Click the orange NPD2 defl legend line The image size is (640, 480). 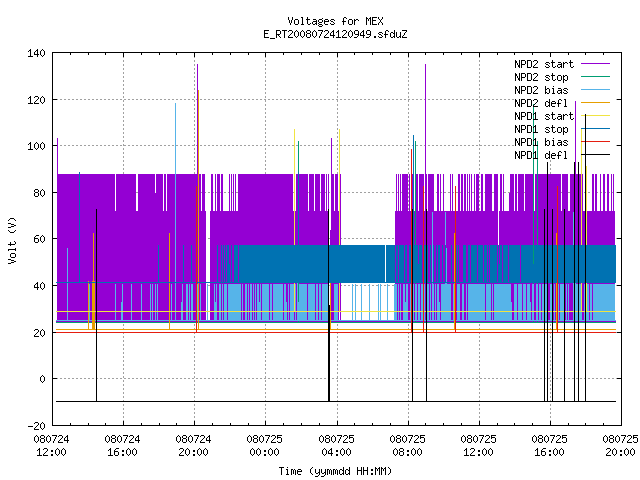pyautogui.click(x=595, y=103)
